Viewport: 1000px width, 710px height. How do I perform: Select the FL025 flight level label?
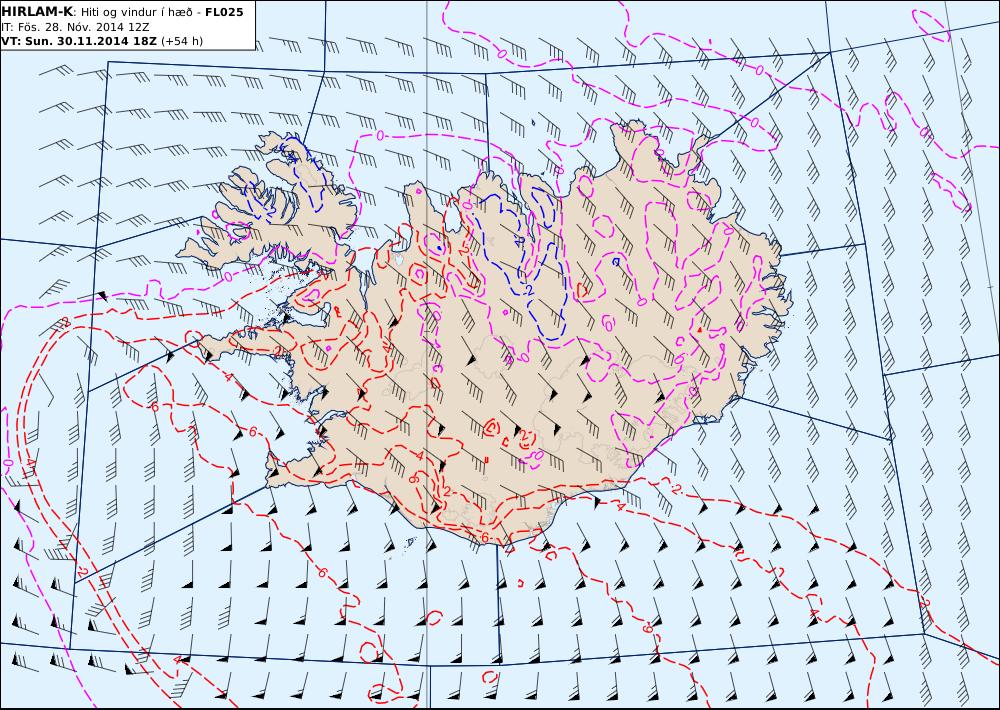224,12
